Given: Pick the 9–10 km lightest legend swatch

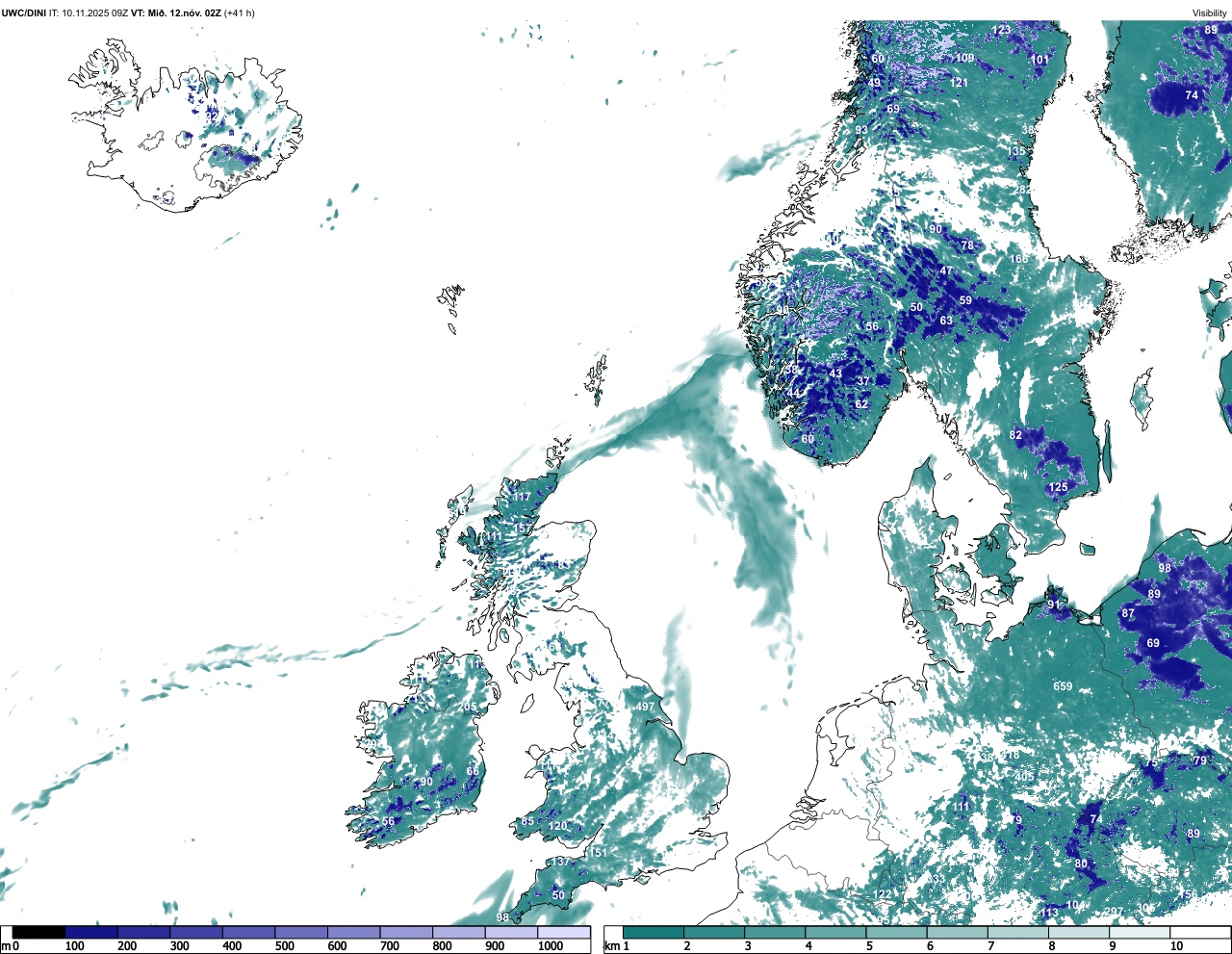Looking at the screenshot, I should point(1141,932).
